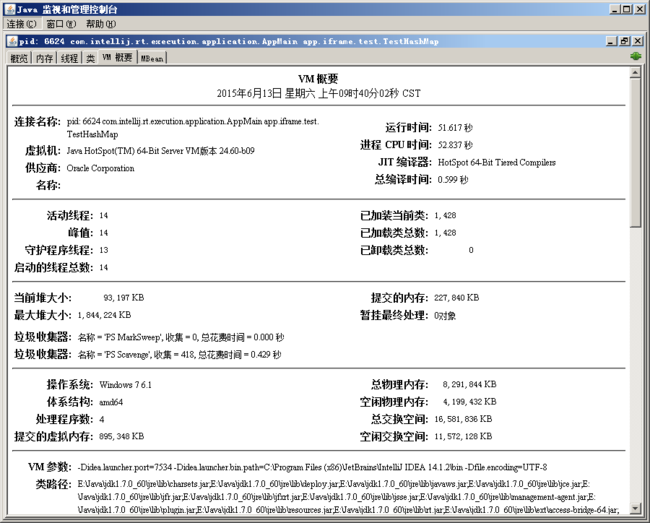650x523 pixels.
Task: Minimize the inner pid 6624 window
Action: point(611,41)
